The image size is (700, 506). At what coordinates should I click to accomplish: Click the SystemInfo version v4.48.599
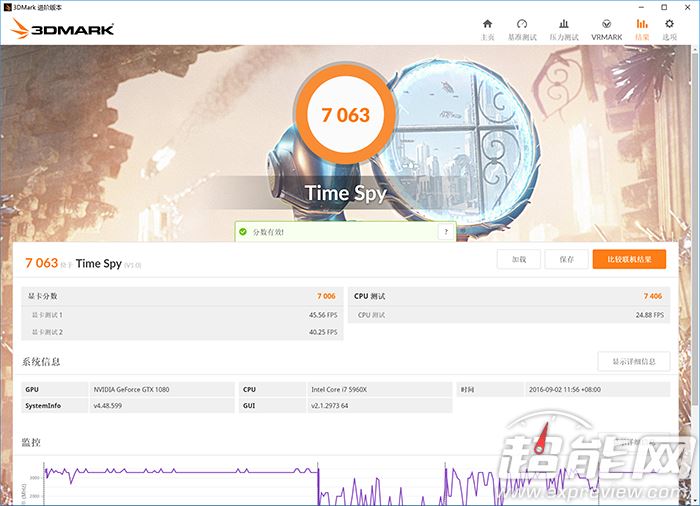tap(108, 406)
